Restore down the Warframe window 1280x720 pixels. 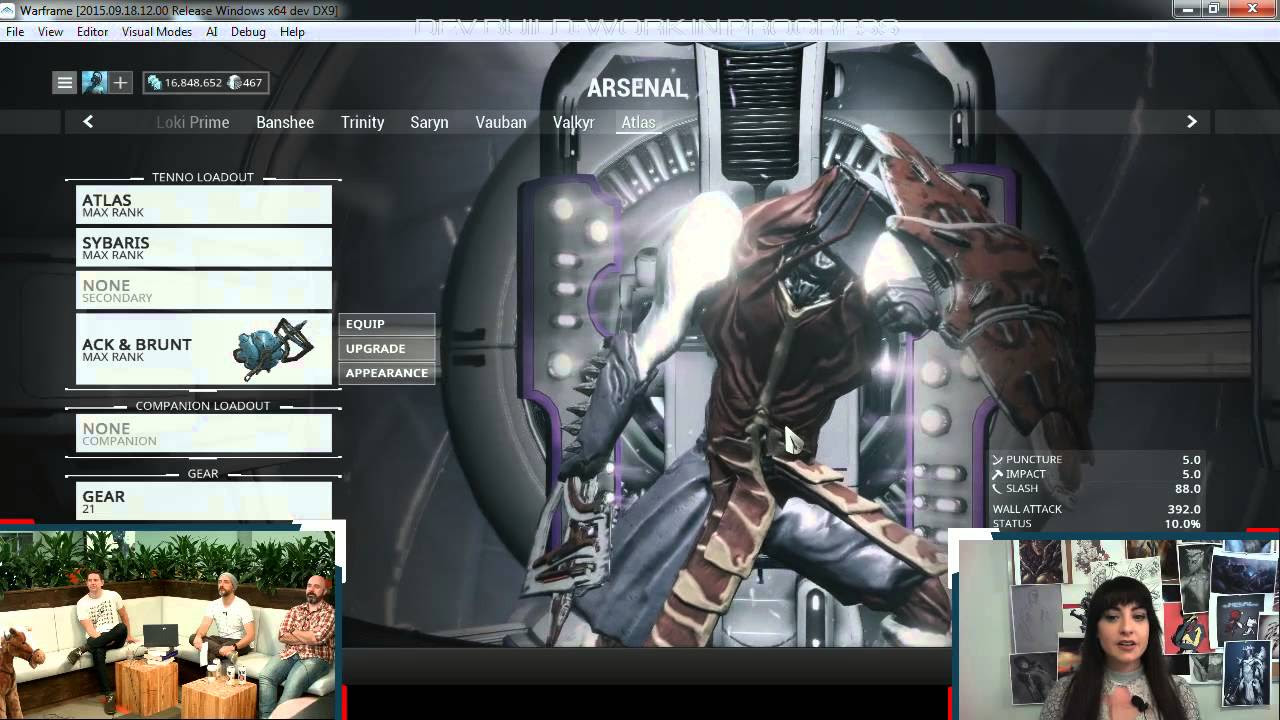click(1214, 9)
